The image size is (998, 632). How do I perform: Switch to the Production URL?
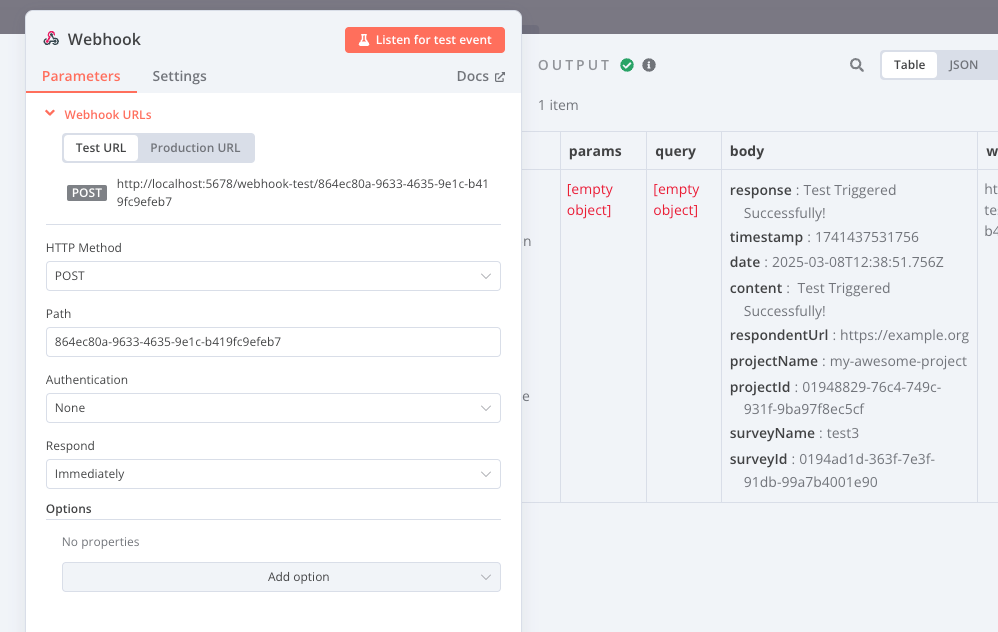[195, 147]
